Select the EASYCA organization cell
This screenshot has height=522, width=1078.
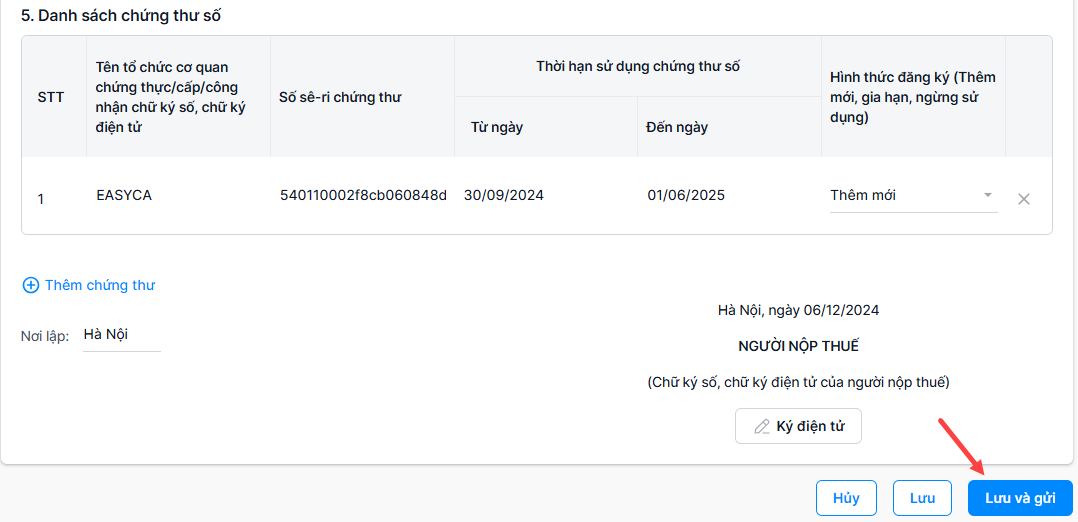pyautogui.click(x=124, y=196)
